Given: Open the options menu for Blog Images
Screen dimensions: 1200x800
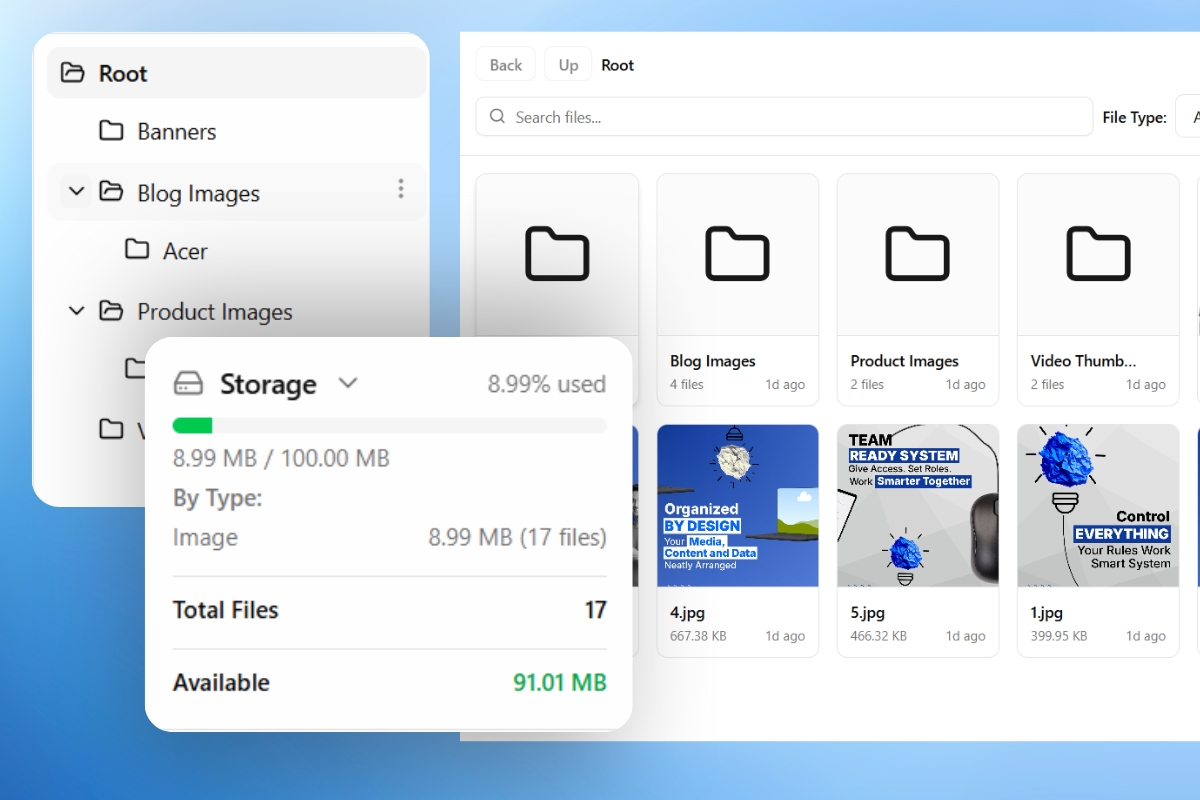Looking at the screenshot, I should [x=400, y=190].
